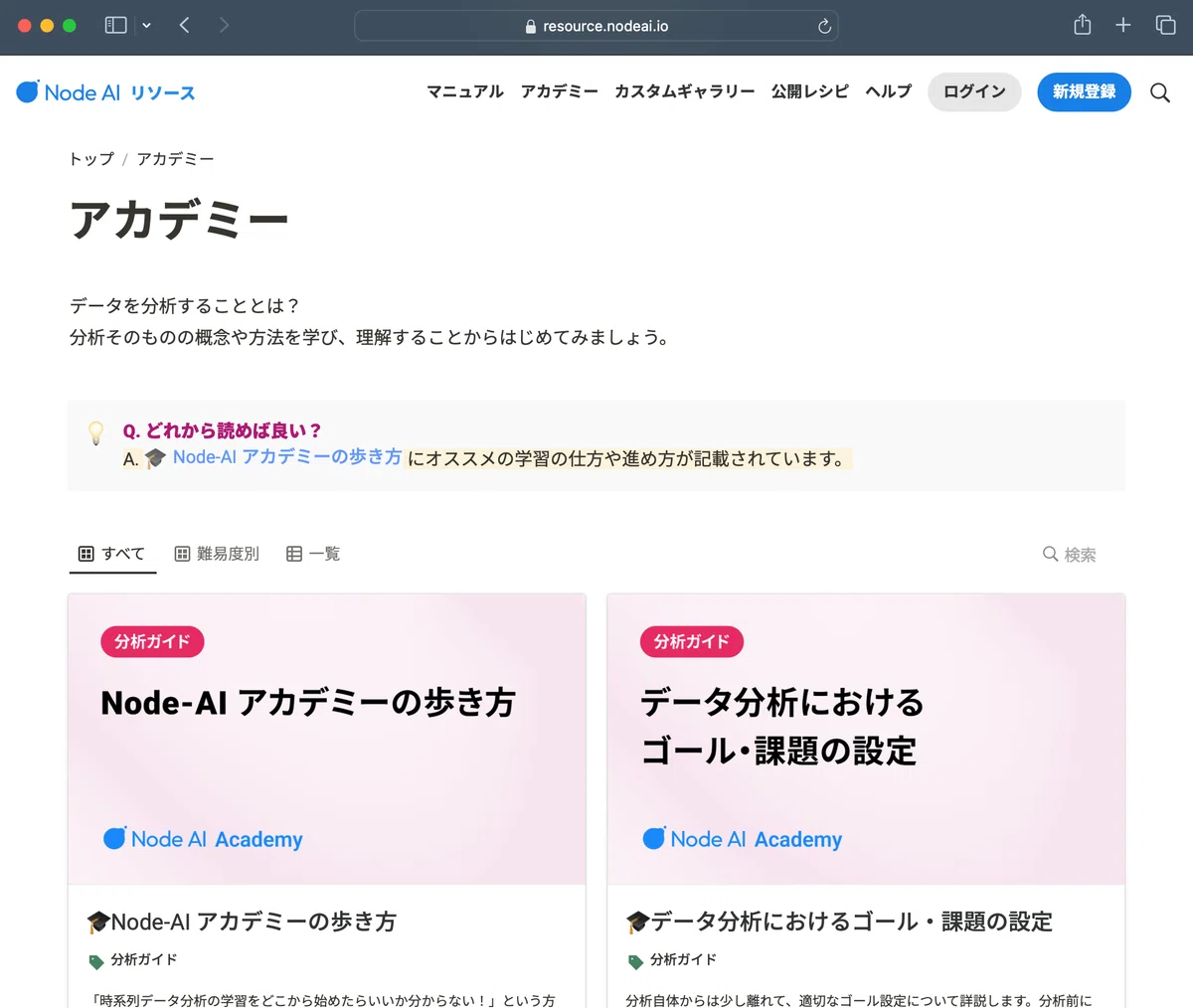This screenshot has width=1193, height=1008.
Task: Click 分析ガイド badge on ゴール・課題の設定 card
Action: [692, 642]
